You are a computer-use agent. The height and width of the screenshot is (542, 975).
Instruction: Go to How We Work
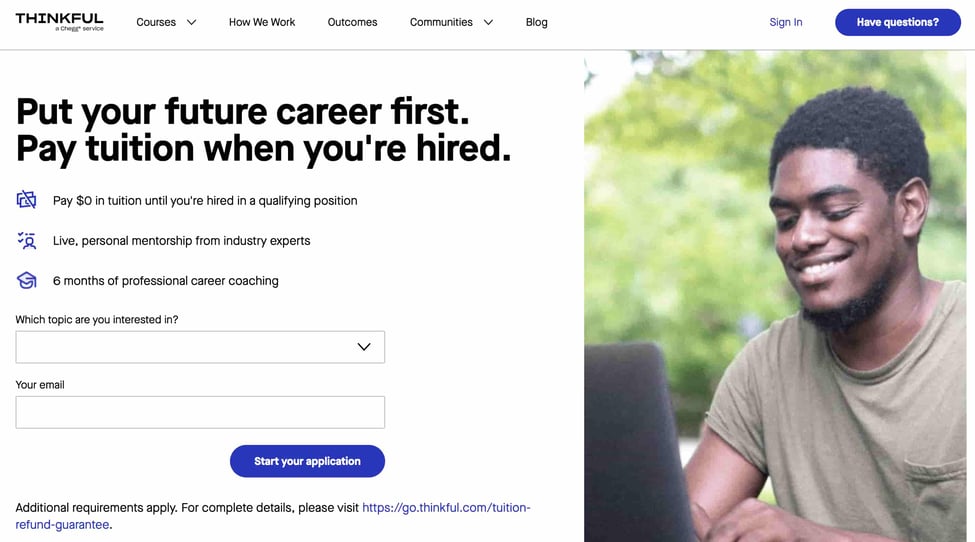click(262, 22)
